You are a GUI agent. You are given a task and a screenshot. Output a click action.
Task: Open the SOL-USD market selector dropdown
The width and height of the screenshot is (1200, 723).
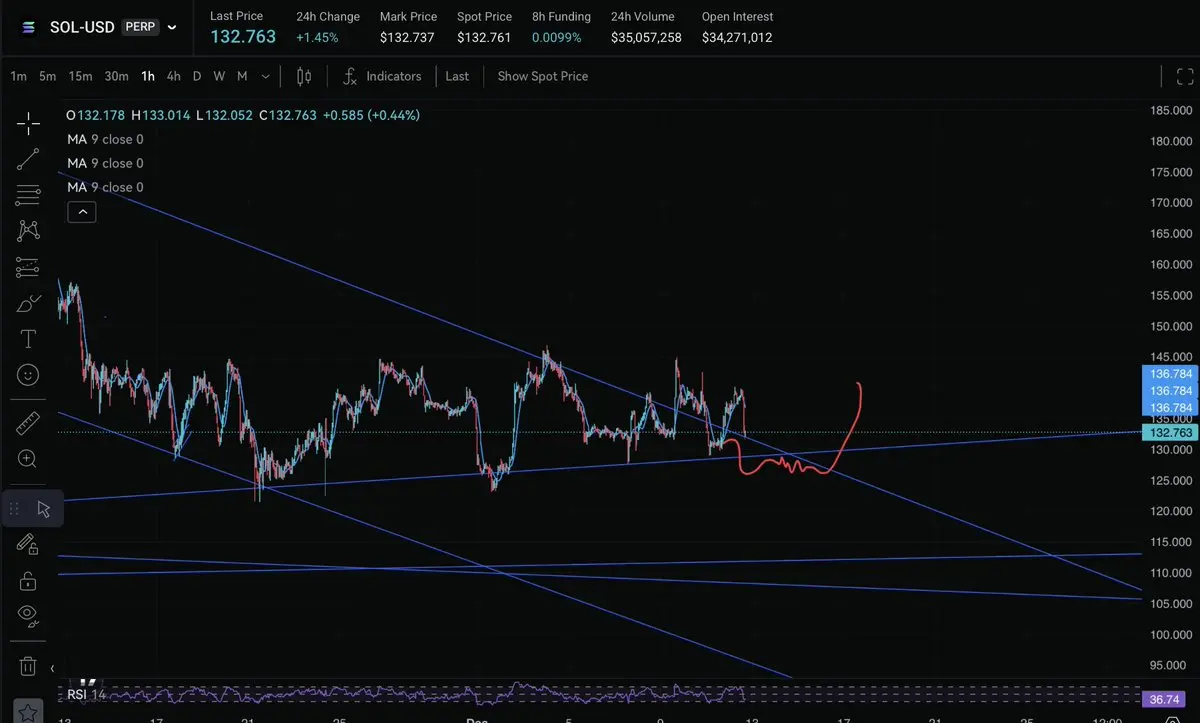(172, 27)
